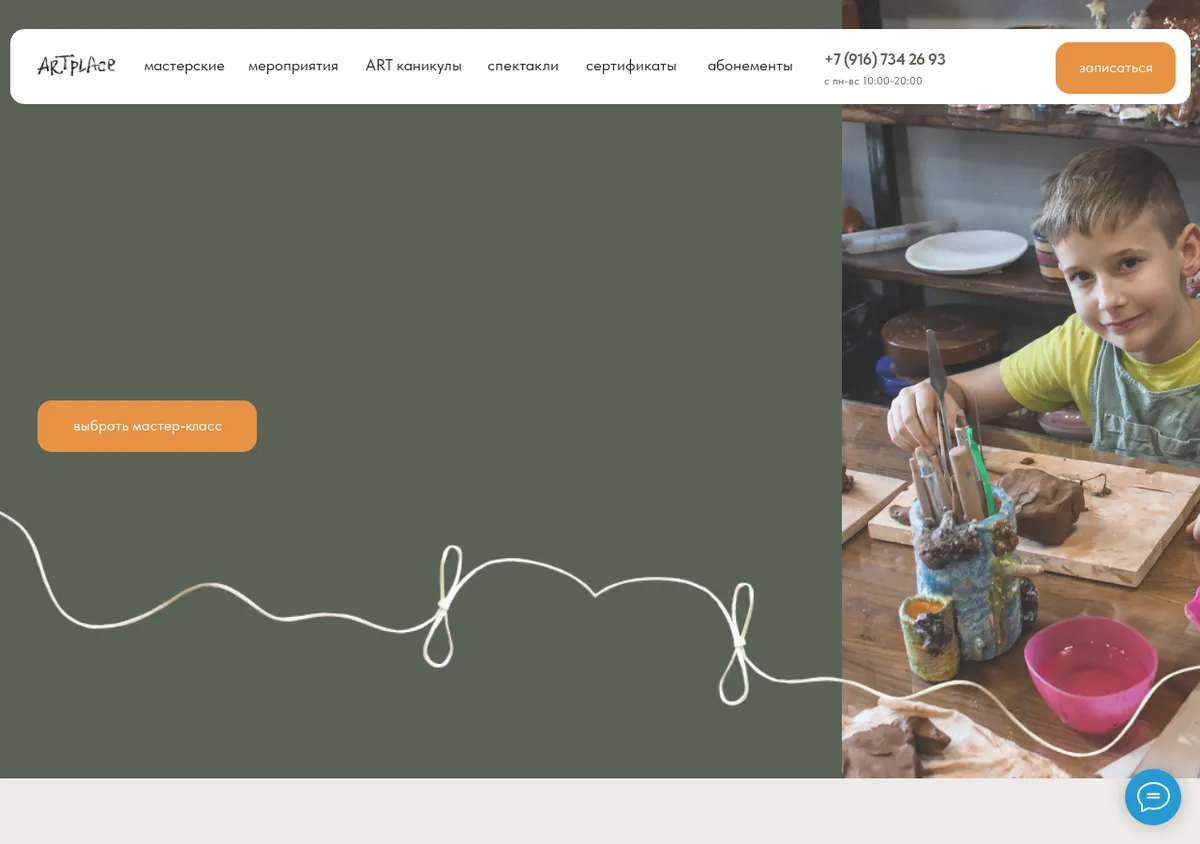Open the live chat bubble icon

(x=1153, y=797)
